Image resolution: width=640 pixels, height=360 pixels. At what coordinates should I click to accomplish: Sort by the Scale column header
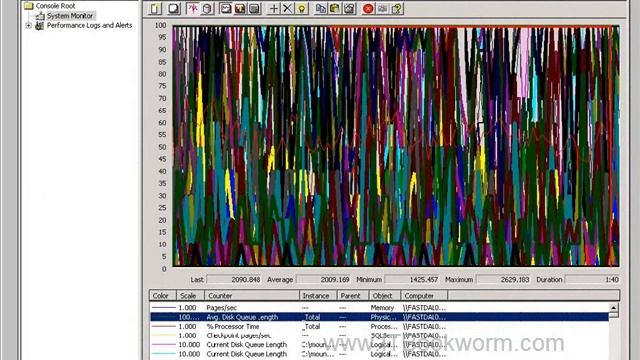point(190,296)
